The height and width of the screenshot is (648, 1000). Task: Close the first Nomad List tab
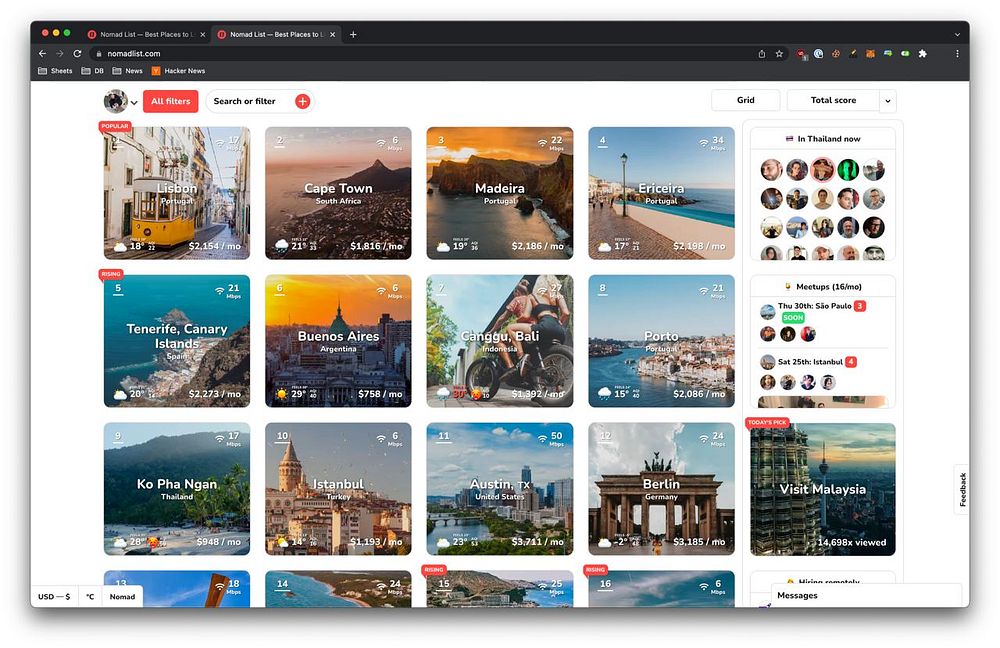(x=203, y=34)
